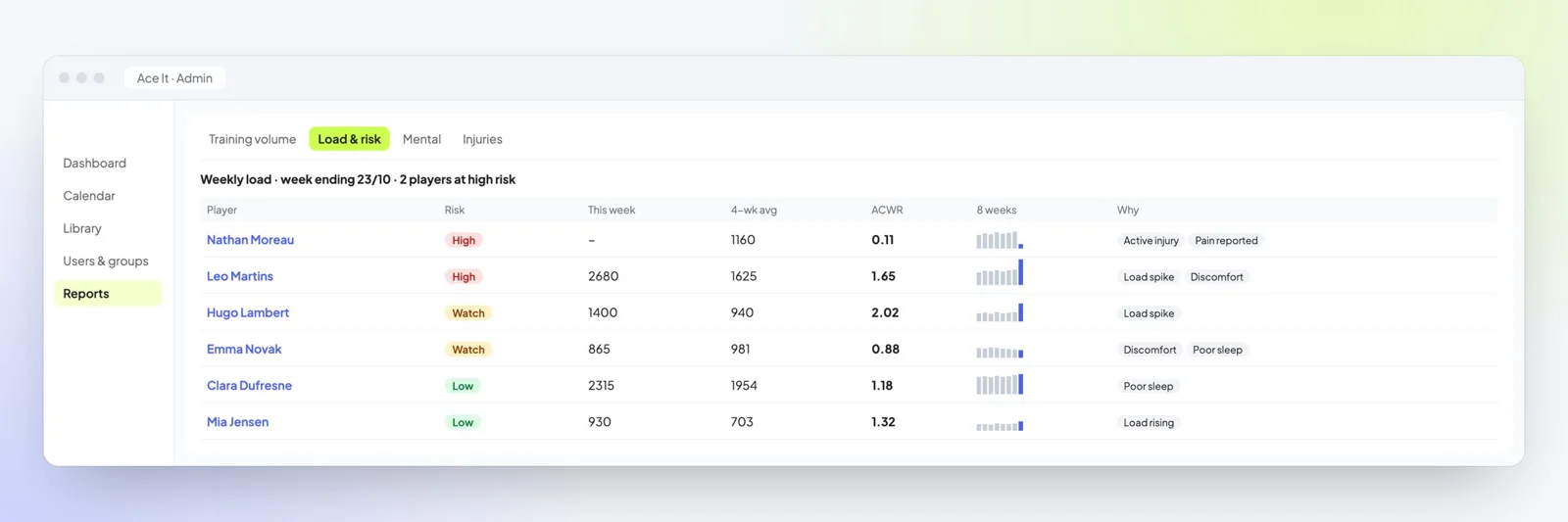The height and width of the screenshot is (522, 1568).
Task: Open Clara Dufresne's player profile
Action: [249, 385]
